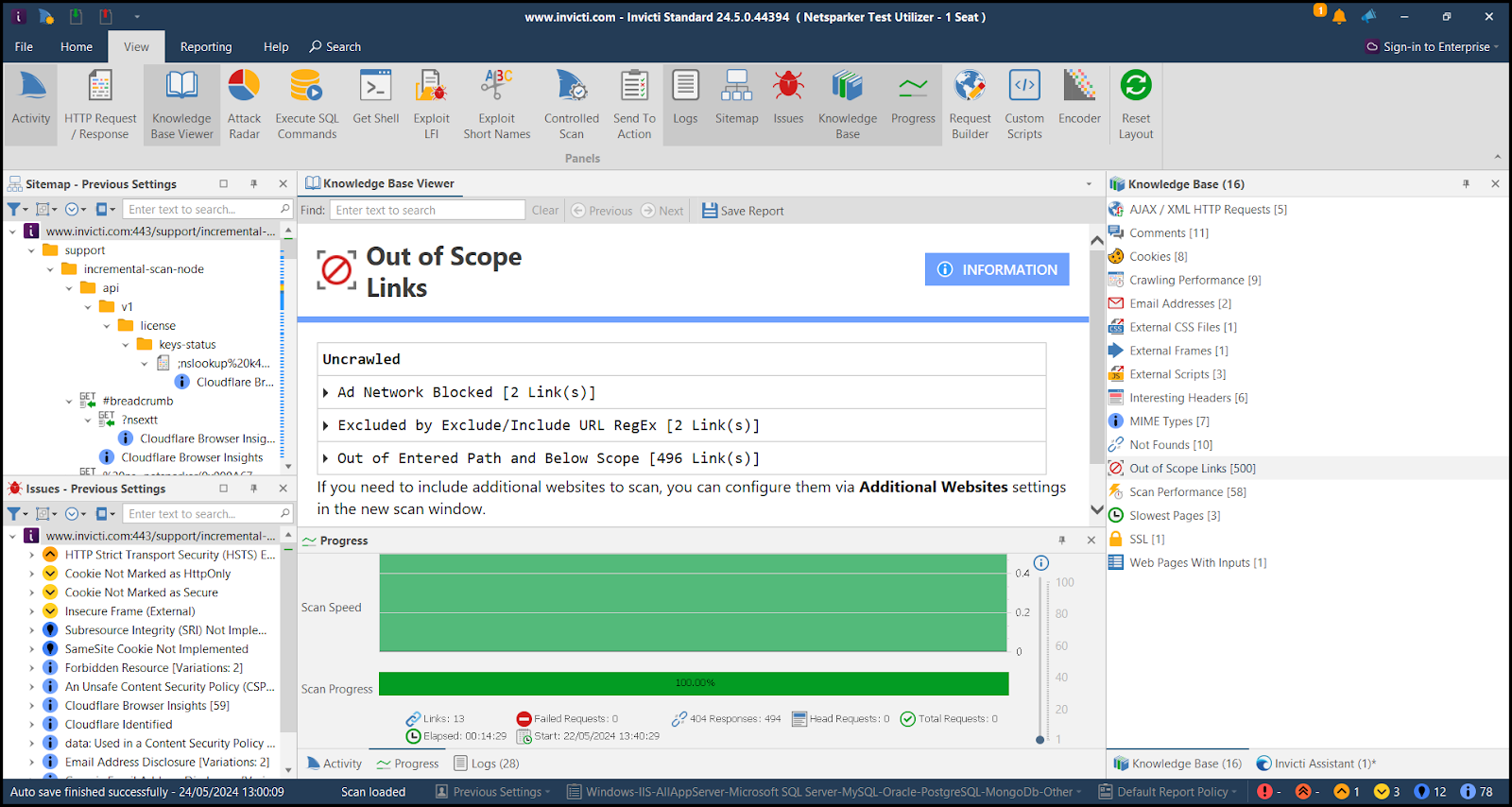Click the Find text search field
Viewport: 1512px width, 807px height.
click(x=427, y=210)
